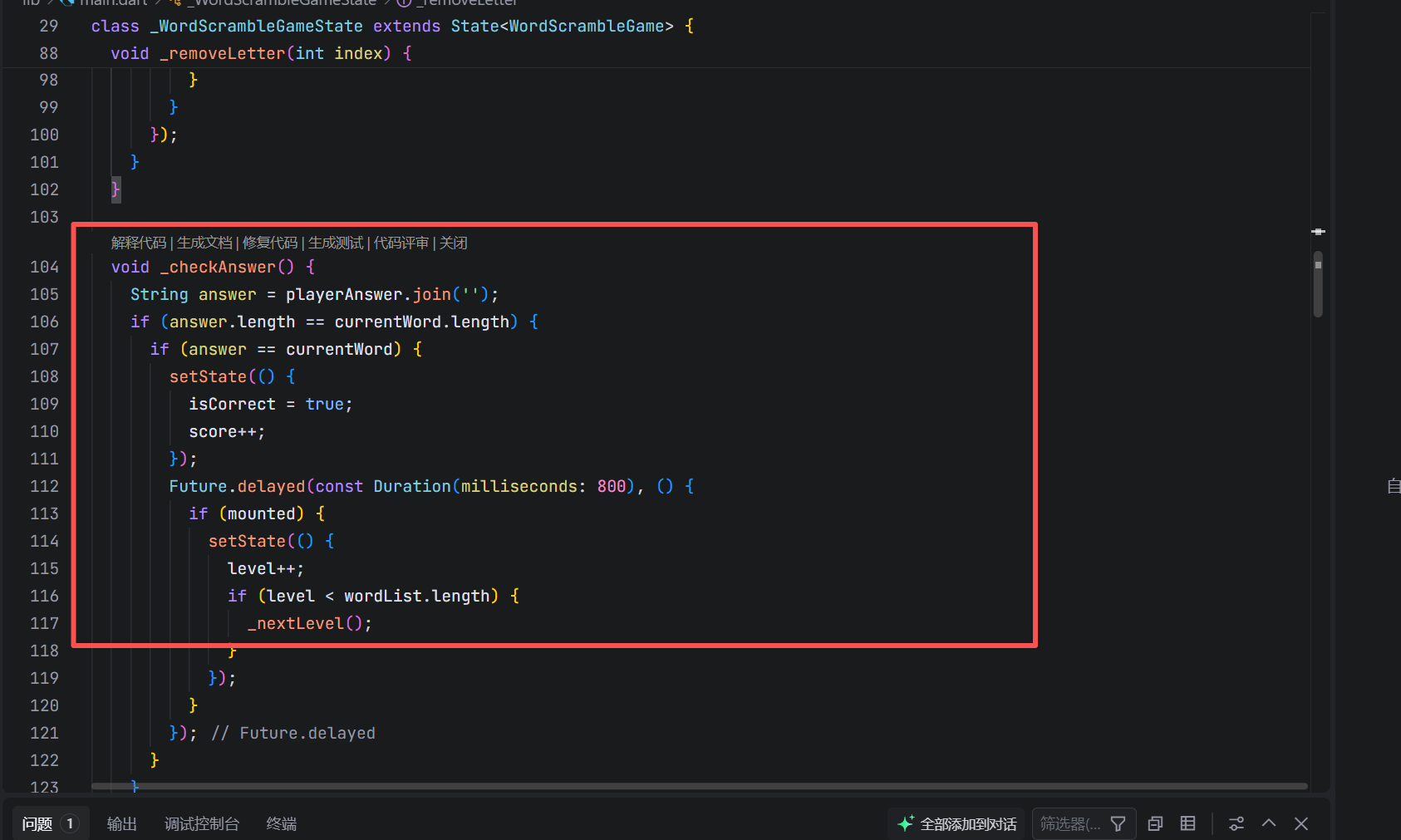Open the 调试控制台 panel tab

202,823
